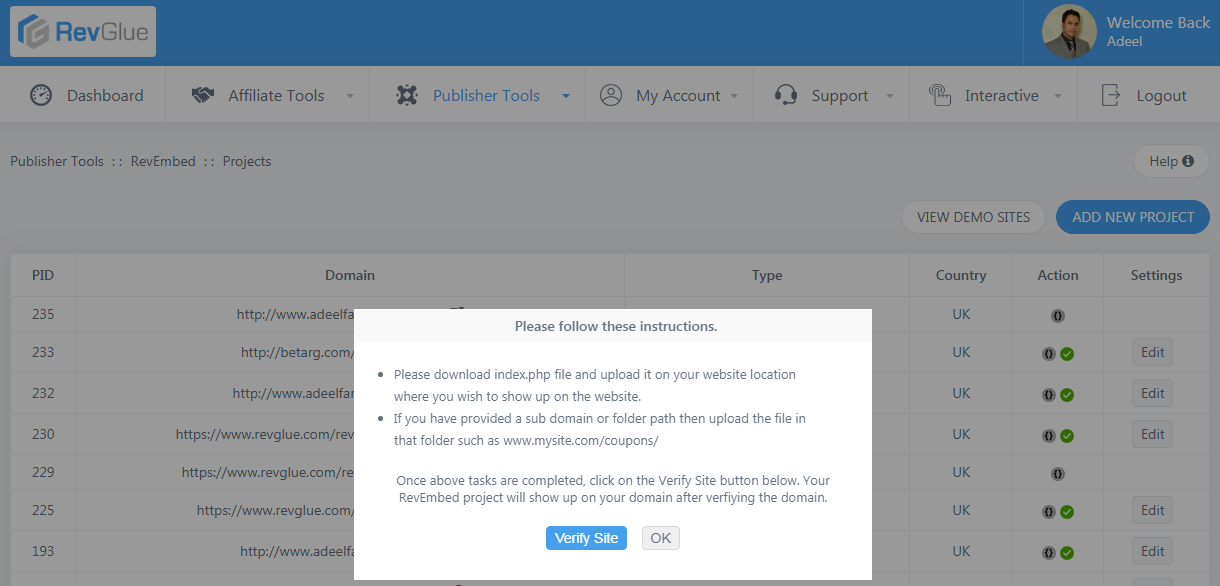1220x586 pixels.
Task: Click the RevEmbed breadcrumb
Action: tap(163, 161)
